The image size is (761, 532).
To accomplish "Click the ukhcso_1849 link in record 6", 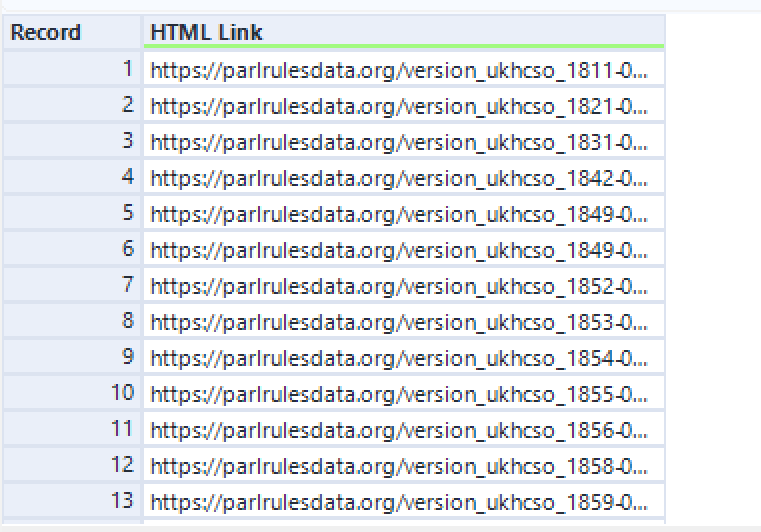I will click(x=404, y=248).
